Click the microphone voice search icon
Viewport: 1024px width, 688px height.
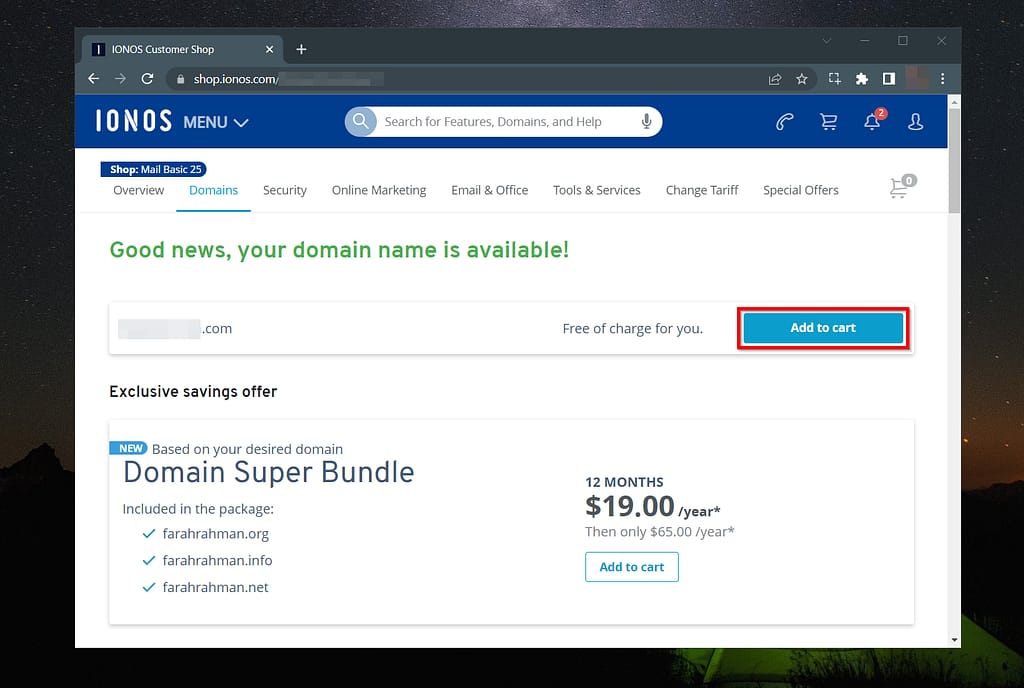pos(647,121)
